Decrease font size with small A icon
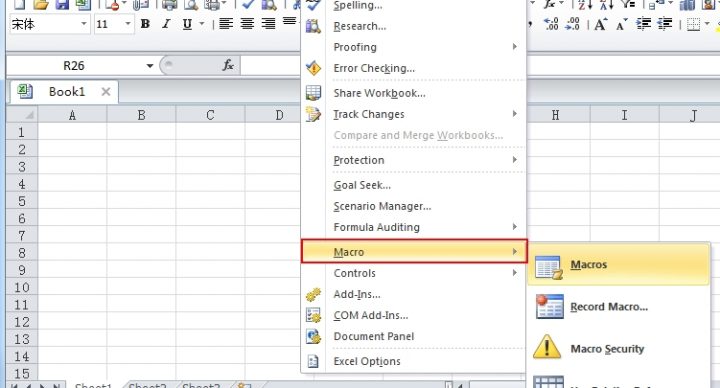 click(622, 24)
